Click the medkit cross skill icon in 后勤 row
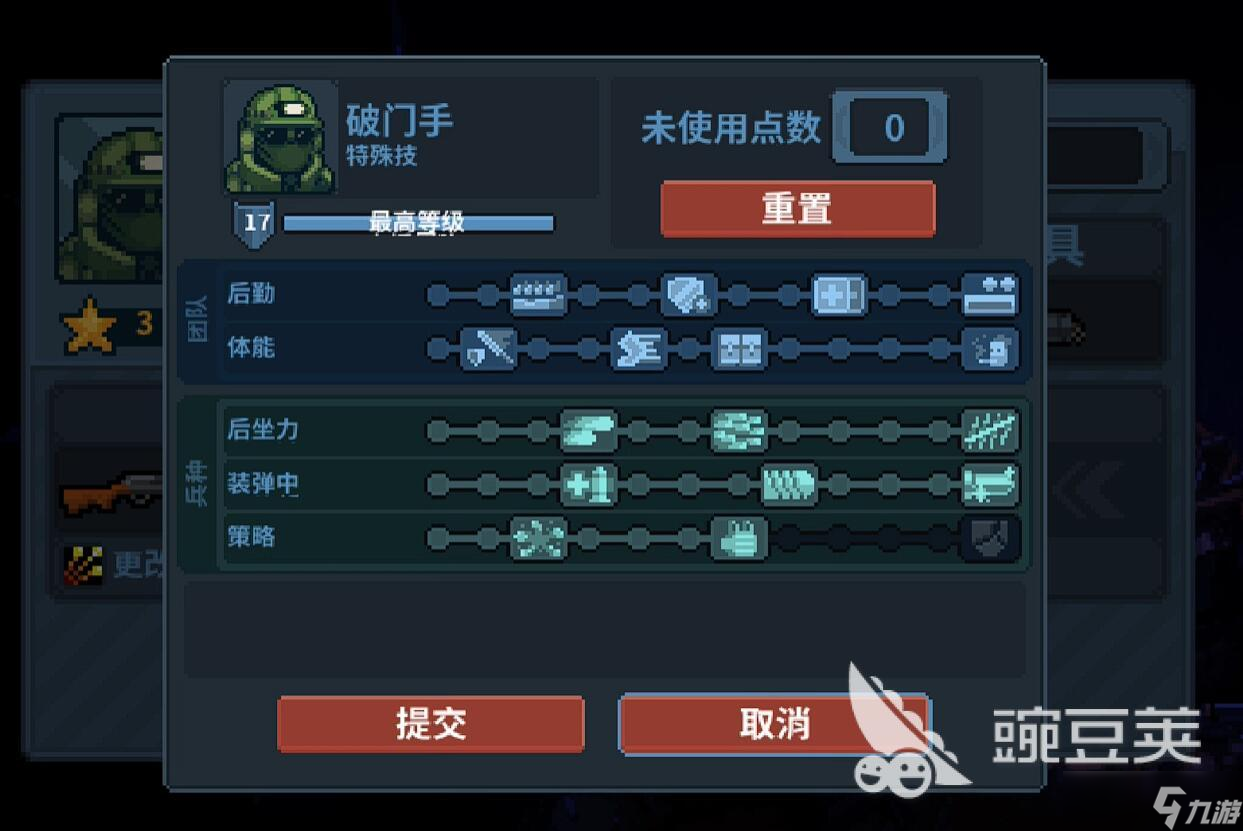This screenshot has width=1243, height=831. (x=839, y=295)
